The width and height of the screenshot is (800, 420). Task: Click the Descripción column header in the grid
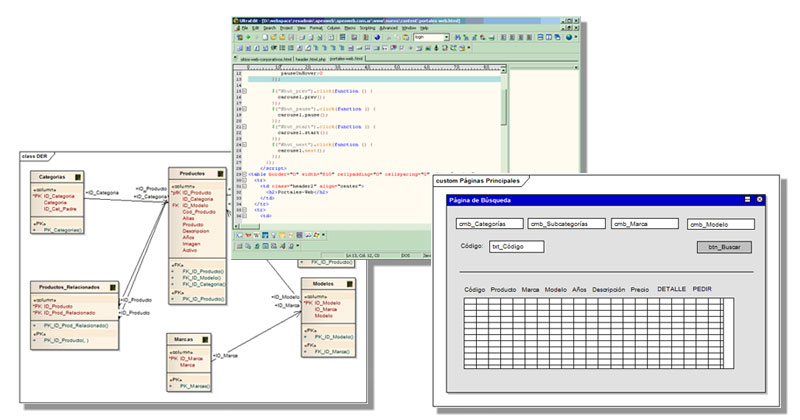(608, 289)
